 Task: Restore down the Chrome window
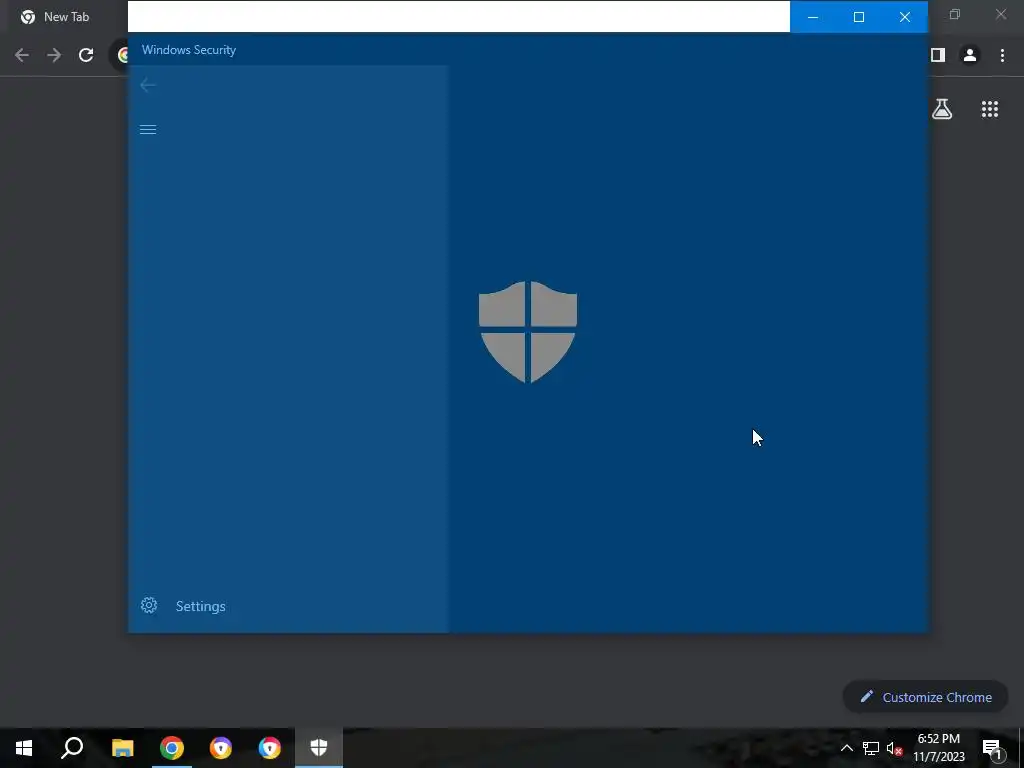click(955, 14)
